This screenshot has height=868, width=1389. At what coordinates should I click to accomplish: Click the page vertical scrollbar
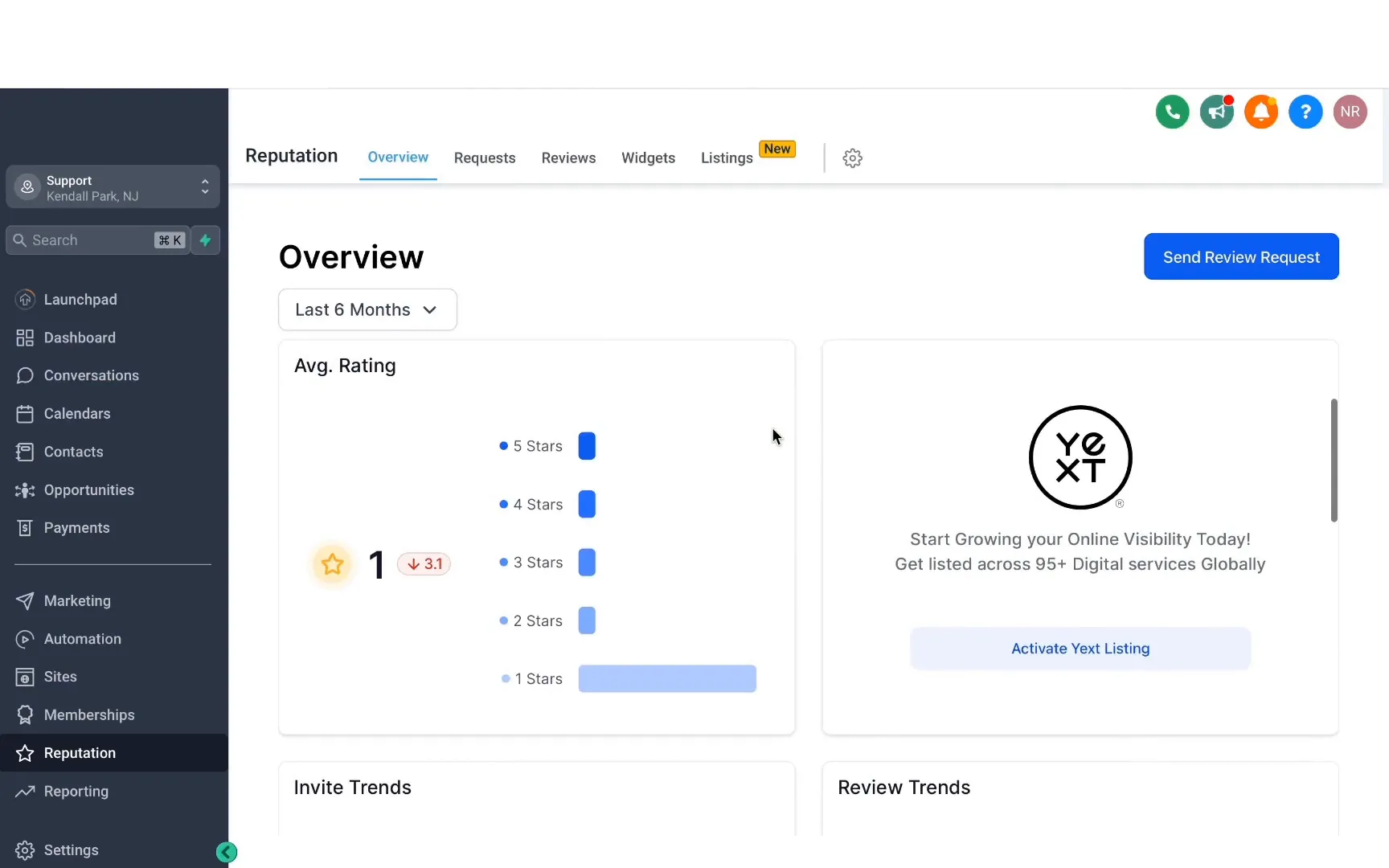point(1334,460)
